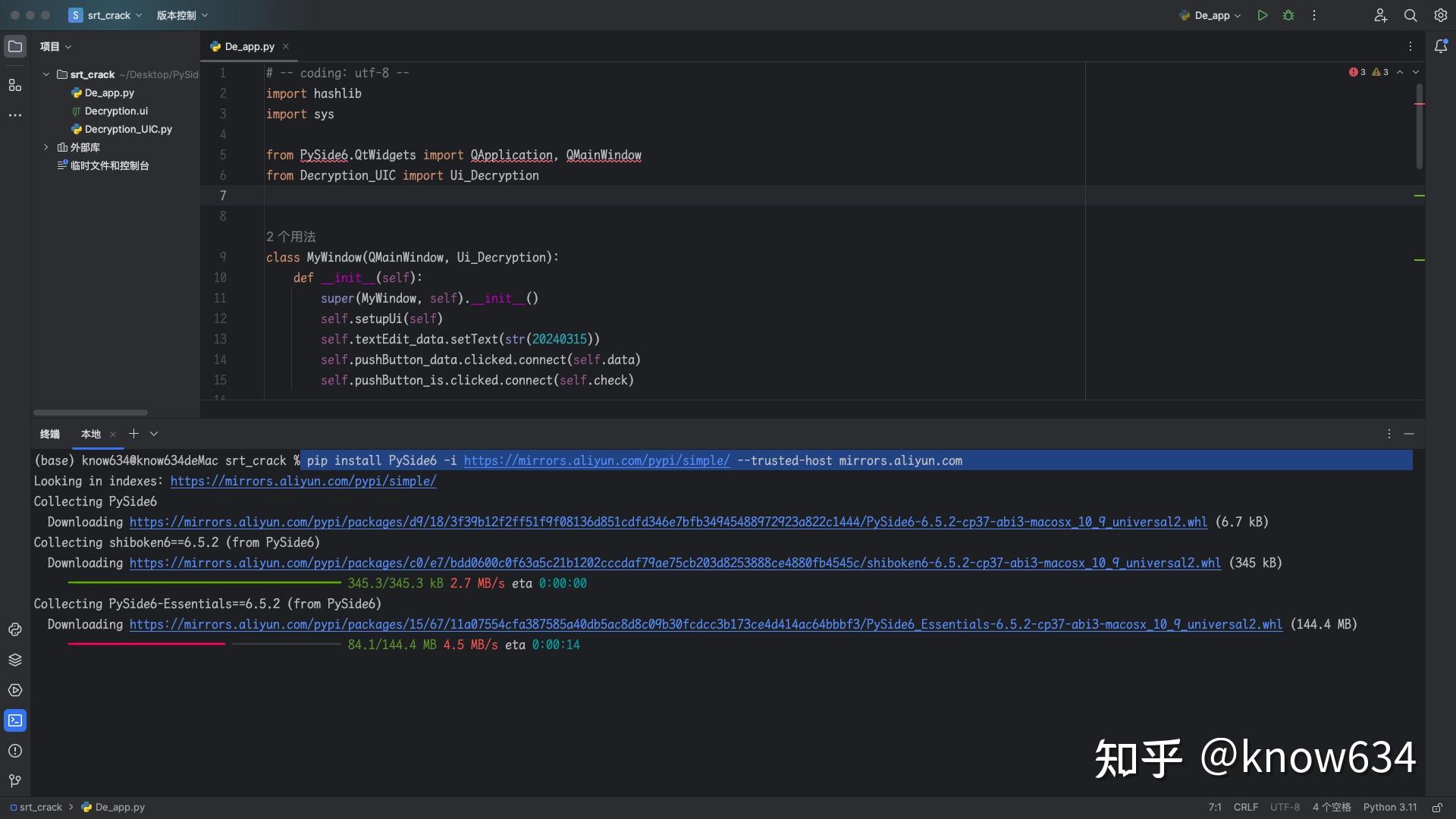Start debugging using the bug icon

pos(1288,15)
